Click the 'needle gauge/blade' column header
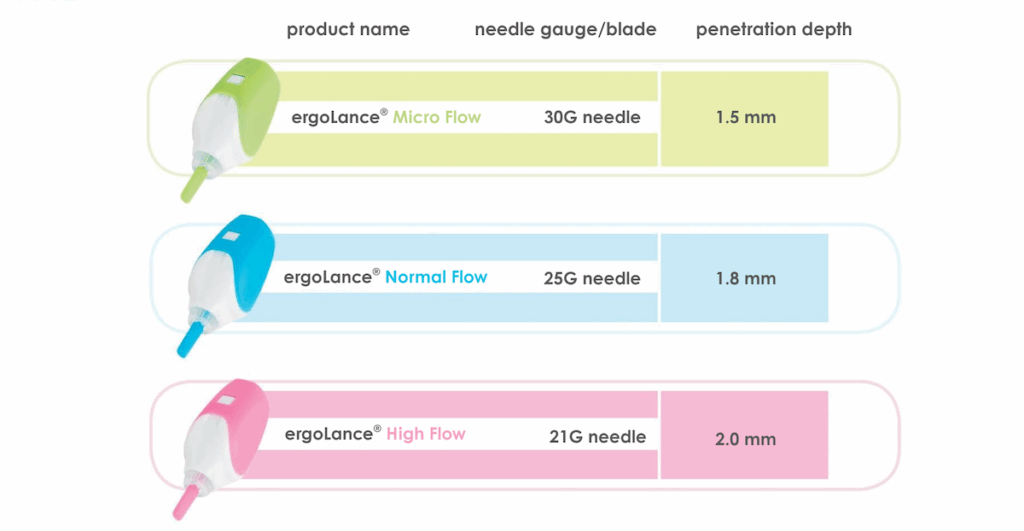This screenshot has height=531, width=1024. pos(565,29)
